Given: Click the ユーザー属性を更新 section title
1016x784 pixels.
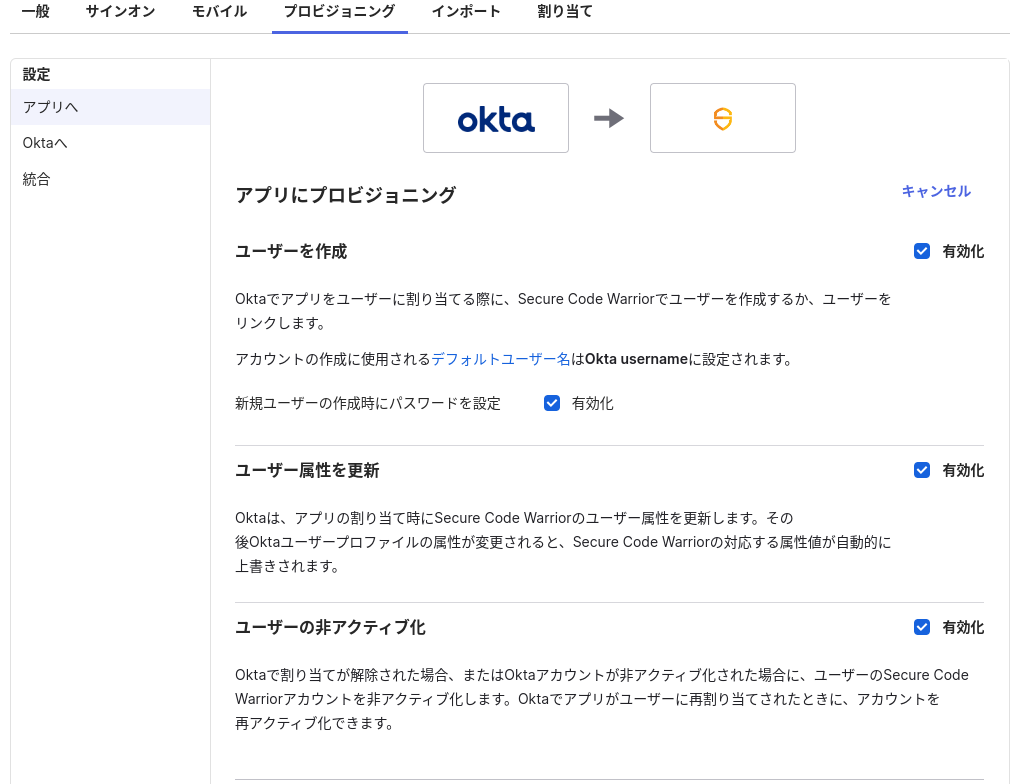Looking at the screenshot, I should click(x=307, y=470).
